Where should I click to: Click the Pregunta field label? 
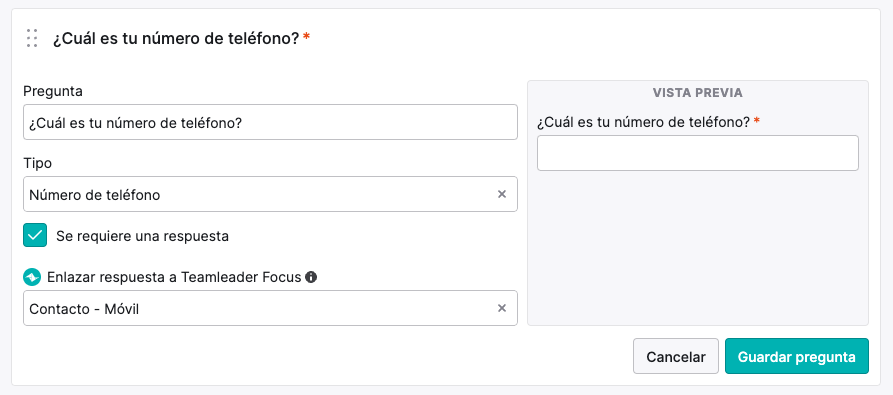(53, 91)
